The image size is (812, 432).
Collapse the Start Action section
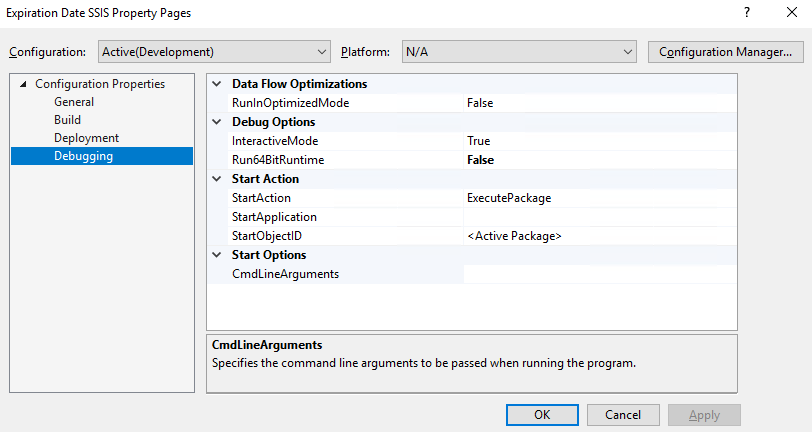click(x=217, y=179)
